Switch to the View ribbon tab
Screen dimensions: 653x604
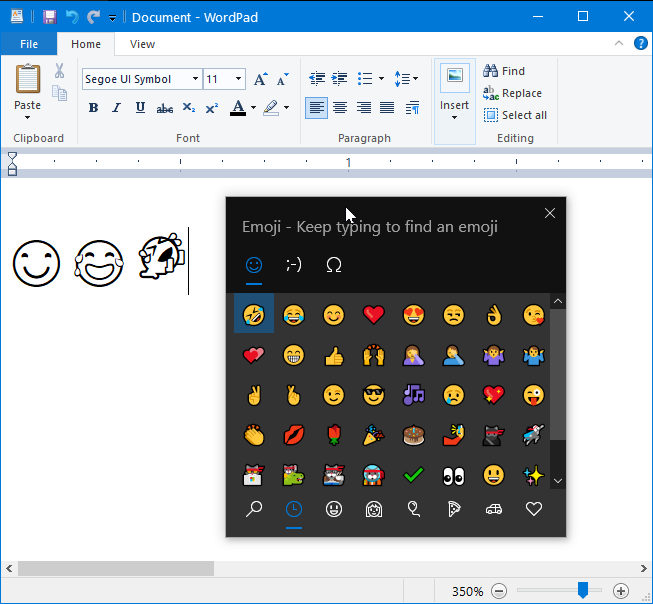[142, 44]
